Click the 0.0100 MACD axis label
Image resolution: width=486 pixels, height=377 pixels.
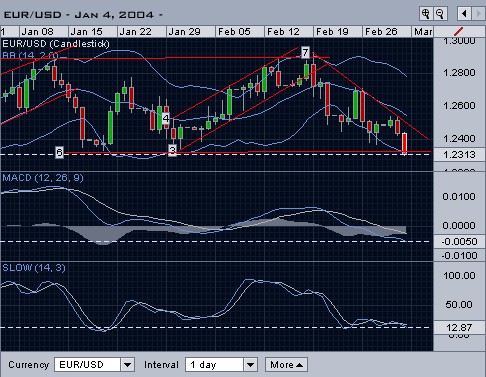[x=459, y=196]
